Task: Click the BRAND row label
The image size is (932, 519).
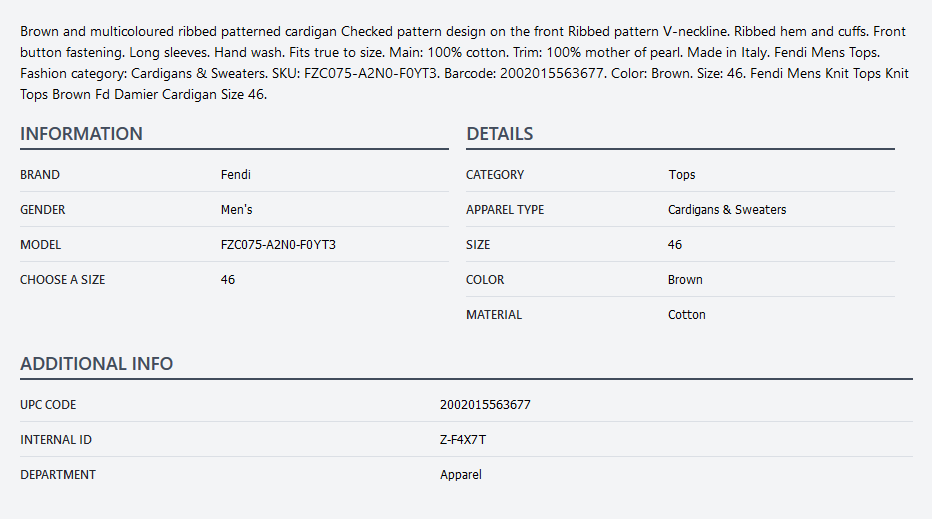Action: point(40,175)
